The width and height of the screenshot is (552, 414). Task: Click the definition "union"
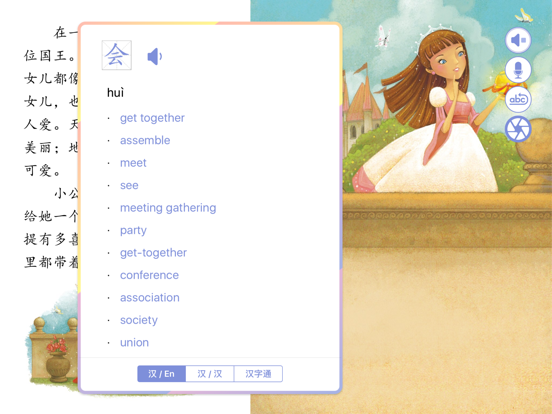pos(134,343)
